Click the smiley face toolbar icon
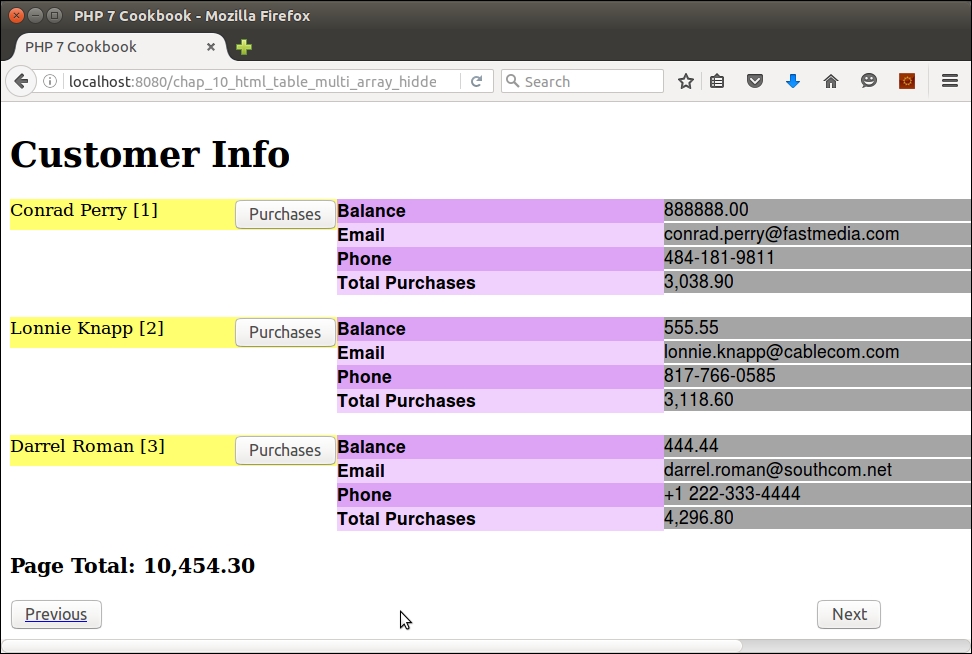 [x=869, y=82]
